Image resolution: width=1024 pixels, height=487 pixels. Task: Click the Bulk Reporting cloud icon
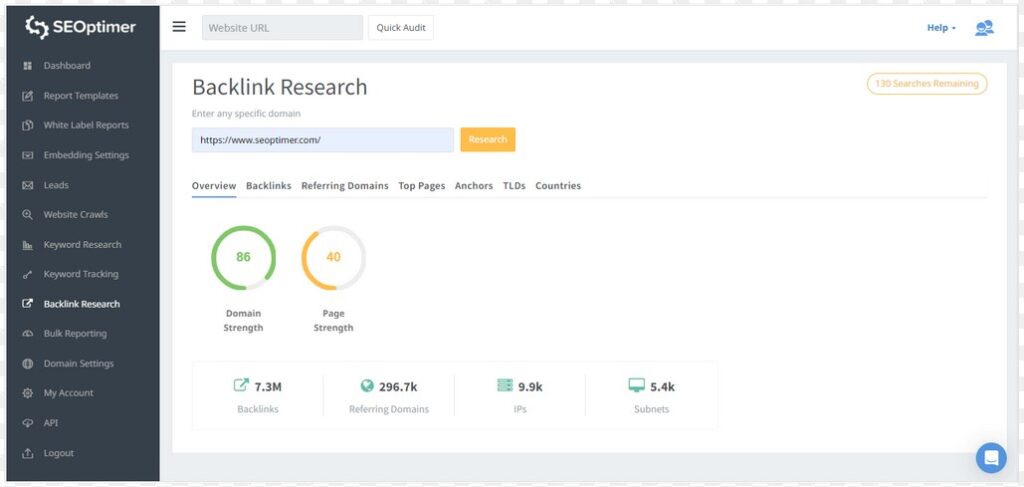[27, 334]
